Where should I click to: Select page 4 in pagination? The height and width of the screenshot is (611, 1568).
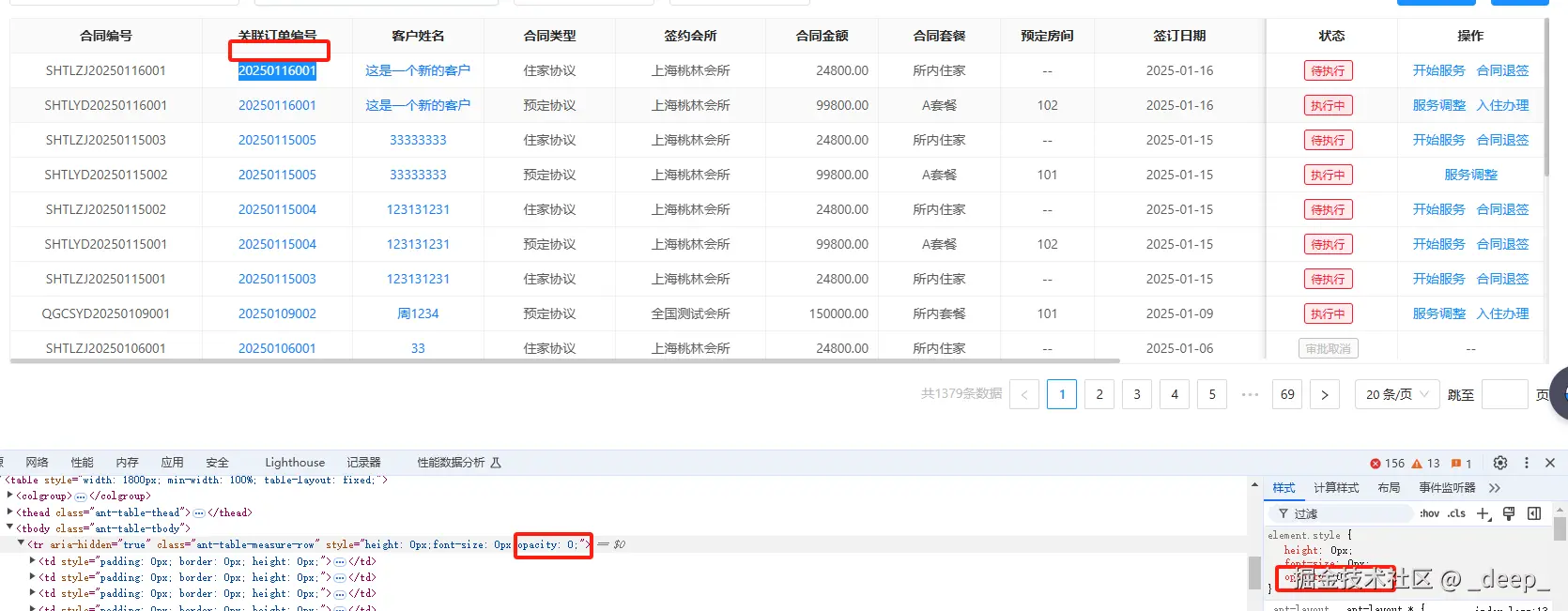pyautogui.click(x=1175, y=394)
